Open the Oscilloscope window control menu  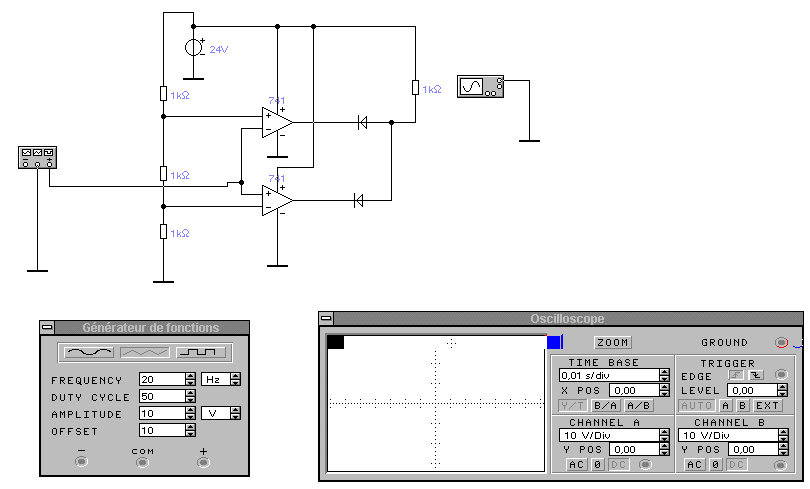point(325,319)
